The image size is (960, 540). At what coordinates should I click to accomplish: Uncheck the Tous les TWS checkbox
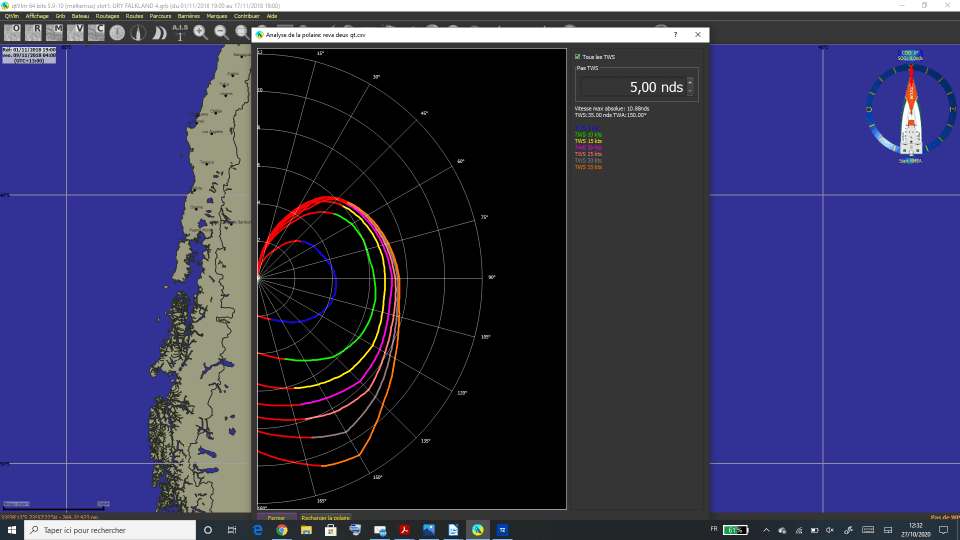(x=578, y=57)
